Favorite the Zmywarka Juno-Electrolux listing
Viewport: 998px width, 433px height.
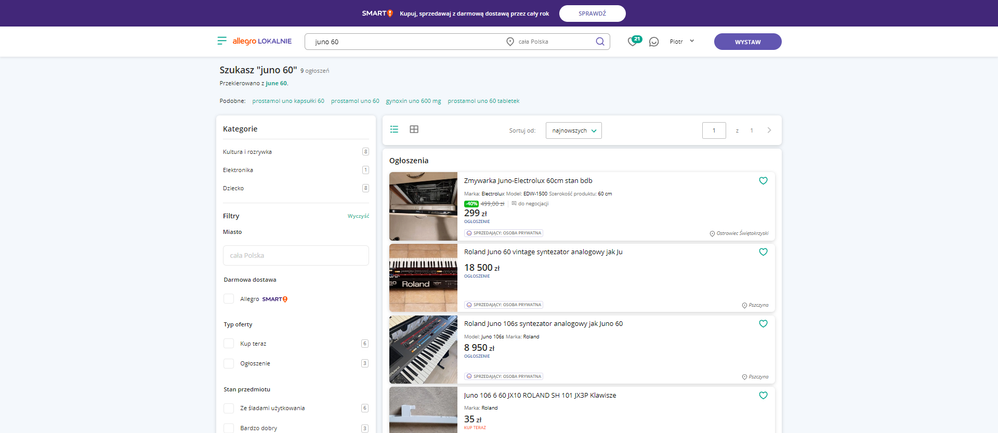click(763, 181)
